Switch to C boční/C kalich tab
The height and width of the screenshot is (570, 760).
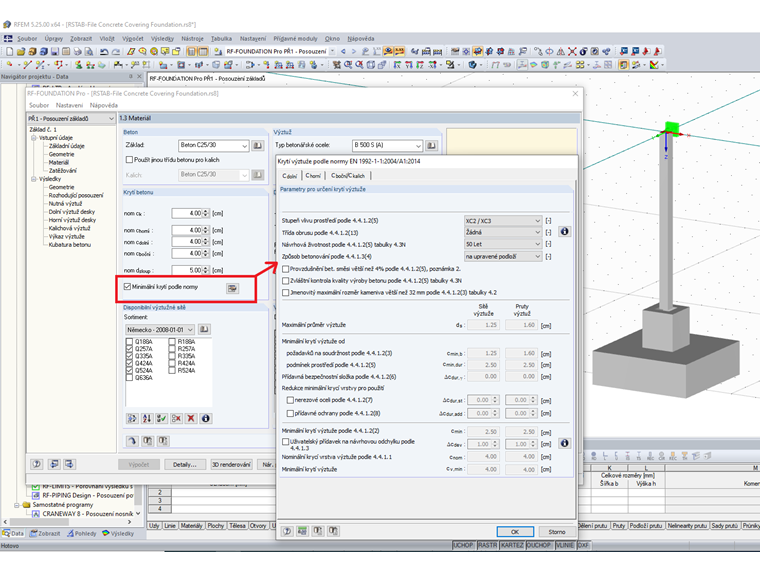(x=348, y=175)
